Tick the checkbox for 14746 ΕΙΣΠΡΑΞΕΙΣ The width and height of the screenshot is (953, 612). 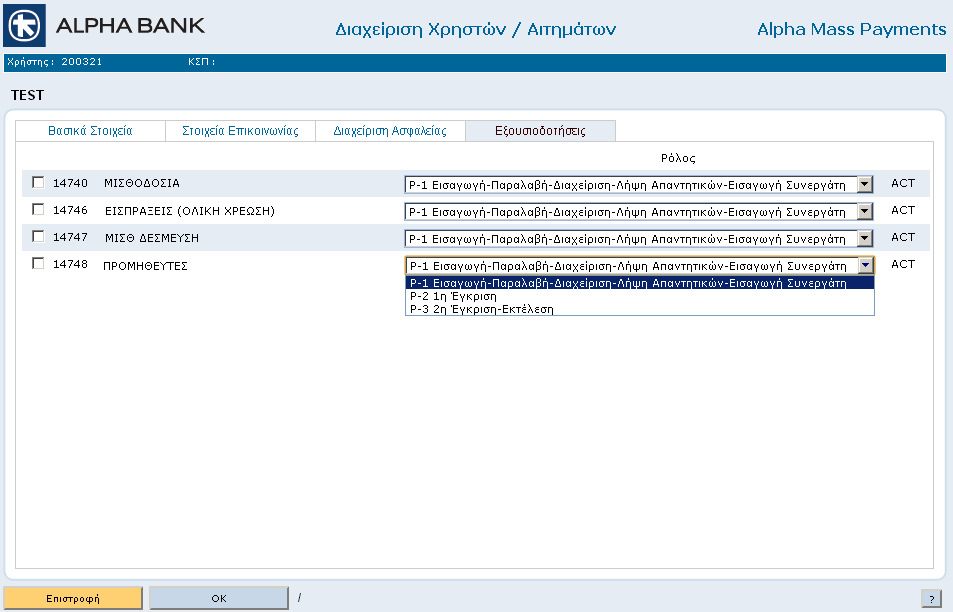click(x=38, y=210)
